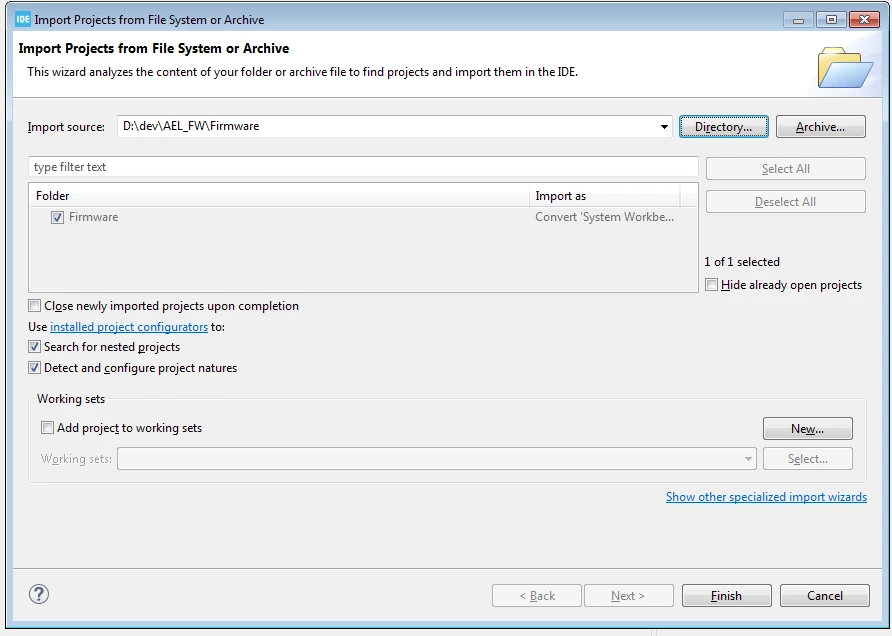
Task: Click the IDE icon in title bar
Action: click(23, 19)
